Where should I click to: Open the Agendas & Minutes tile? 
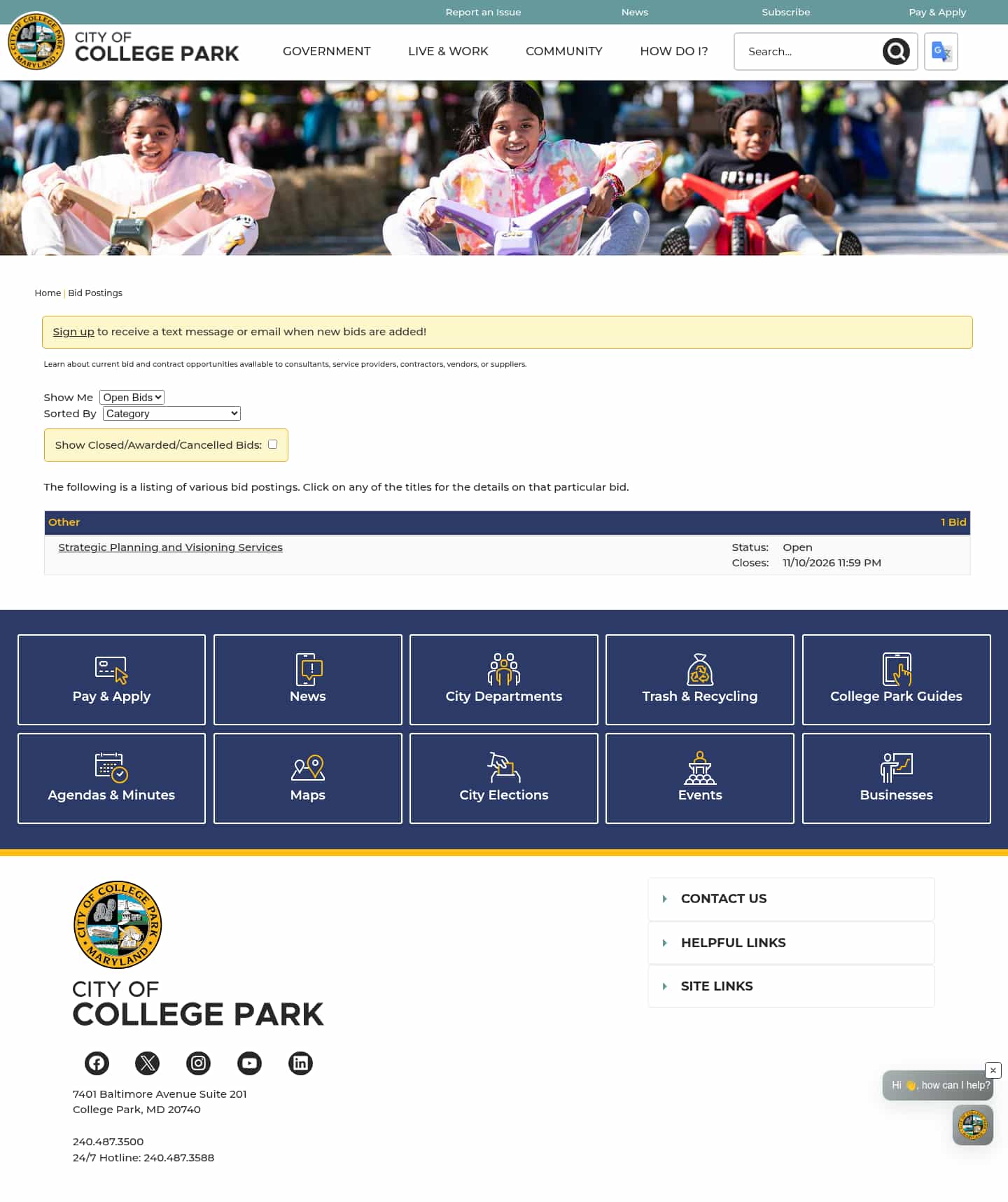[x=111, y=778]
